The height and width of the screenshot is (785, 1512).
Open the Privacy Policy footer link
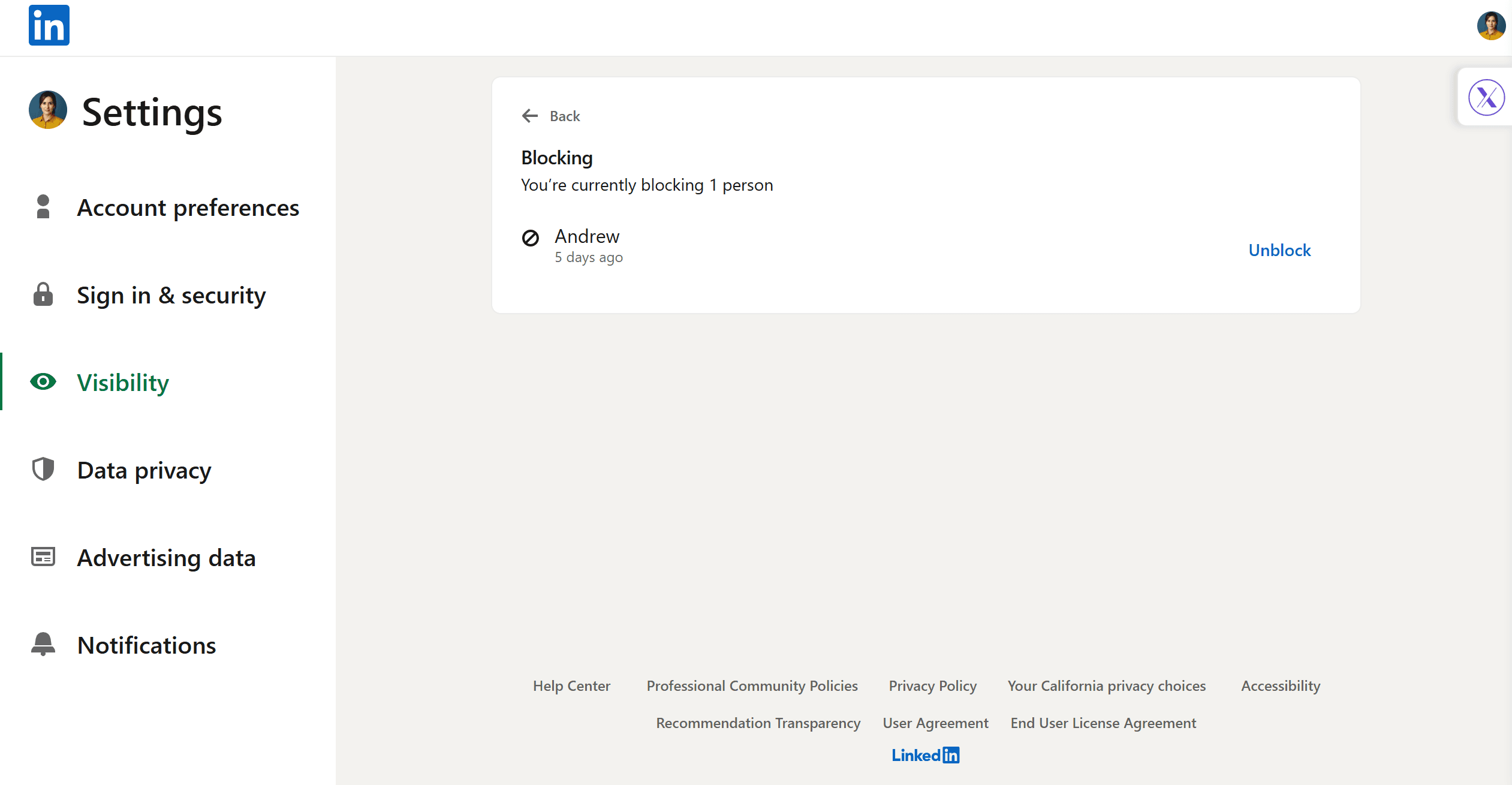(x=932, y=685)
